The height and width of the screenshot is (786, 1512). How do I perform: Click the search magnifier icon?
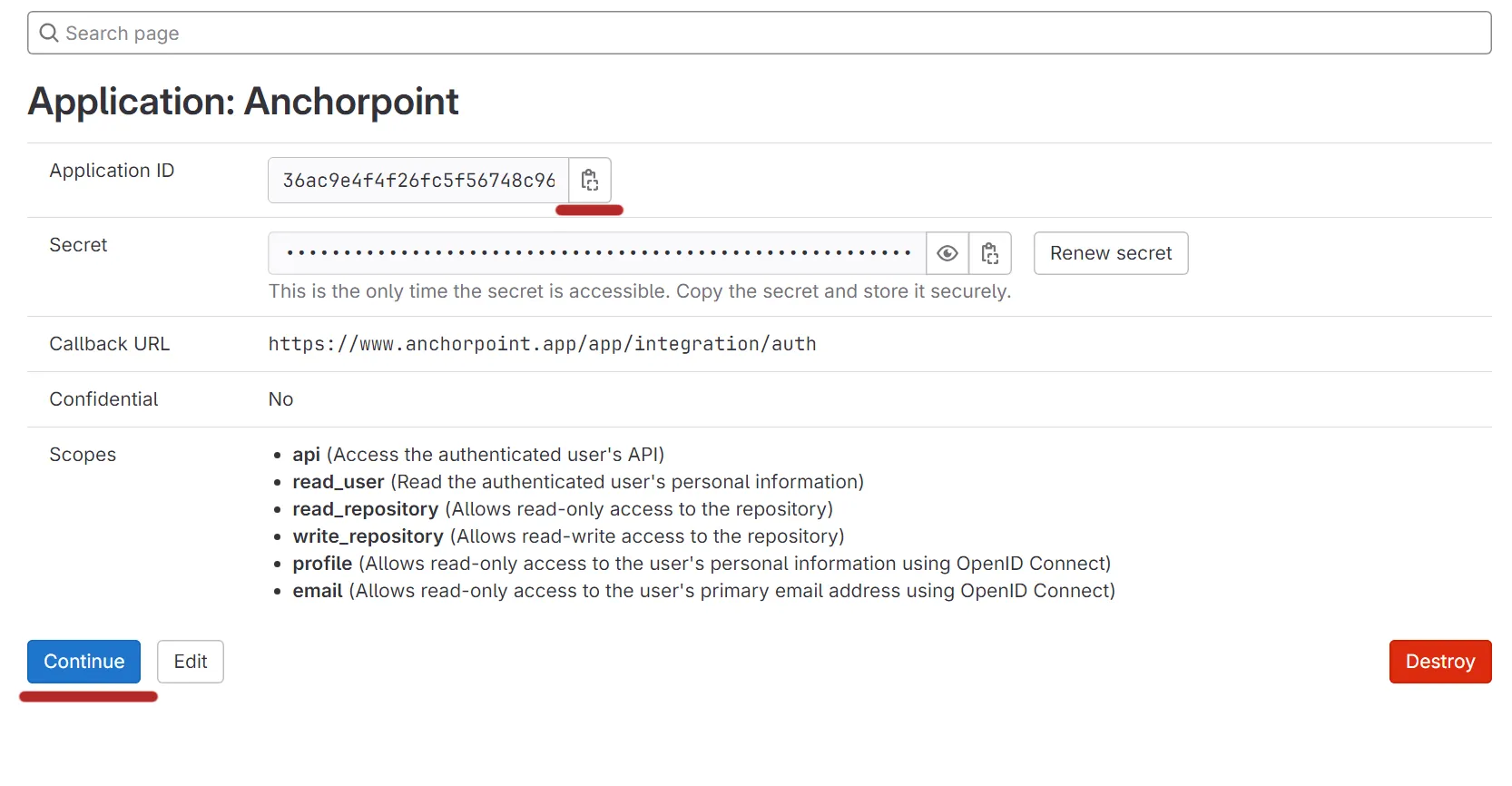49,34
